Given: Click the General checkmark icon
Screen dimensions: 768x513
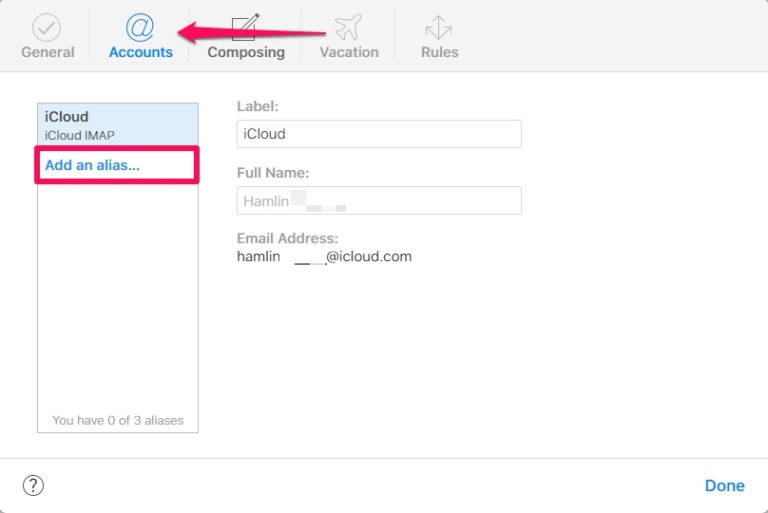Looking at the screenshot, I should click(x=47, y=28).
